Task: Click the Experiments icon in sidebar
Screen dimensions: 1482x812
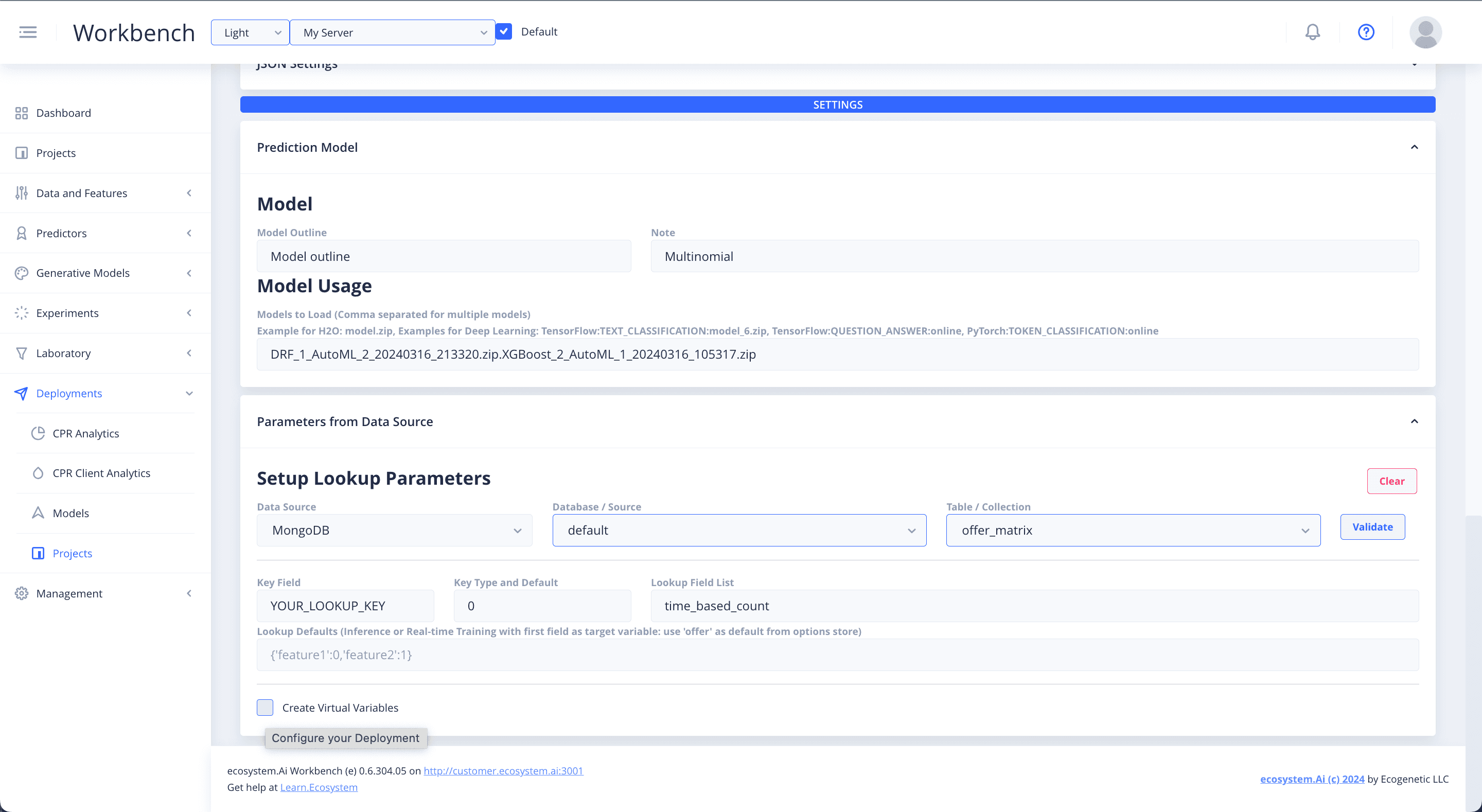Action: (x=21, y=313)
